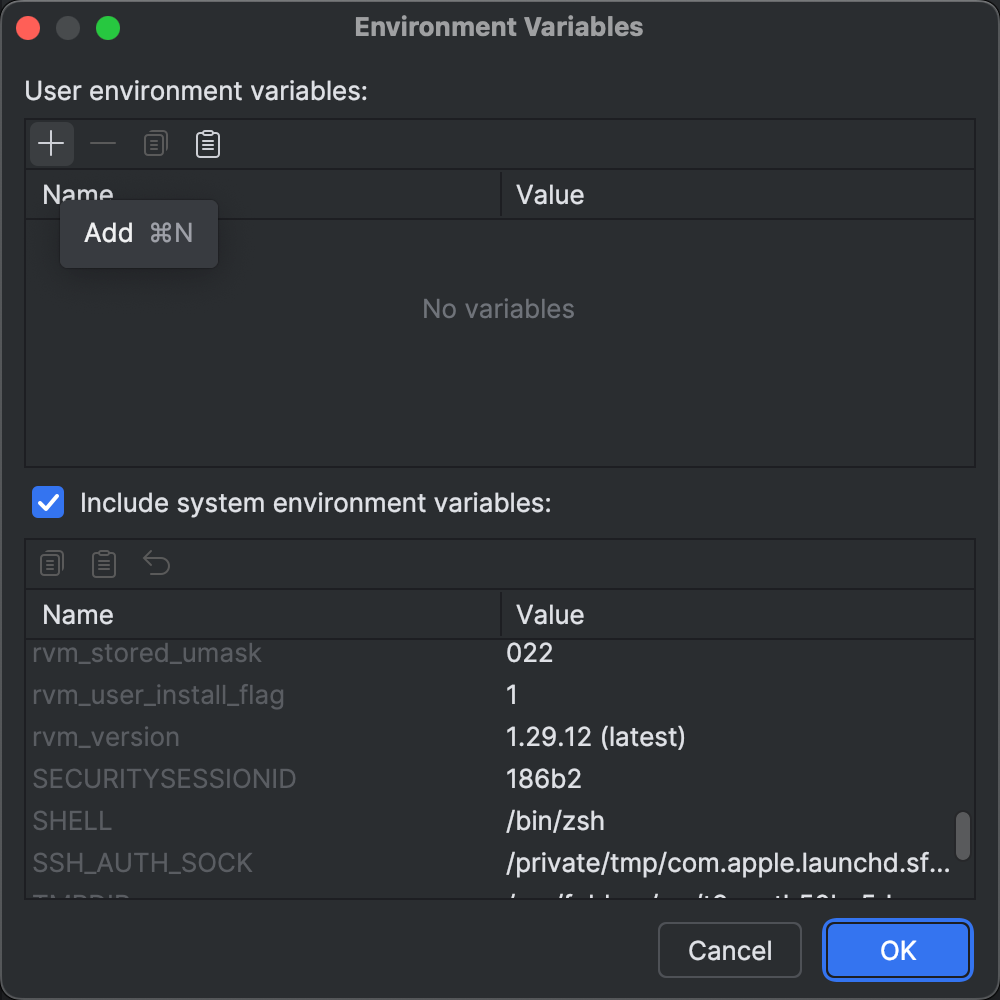
Task: Click the Copy icon above the user variables table
Action: point(155,143)
